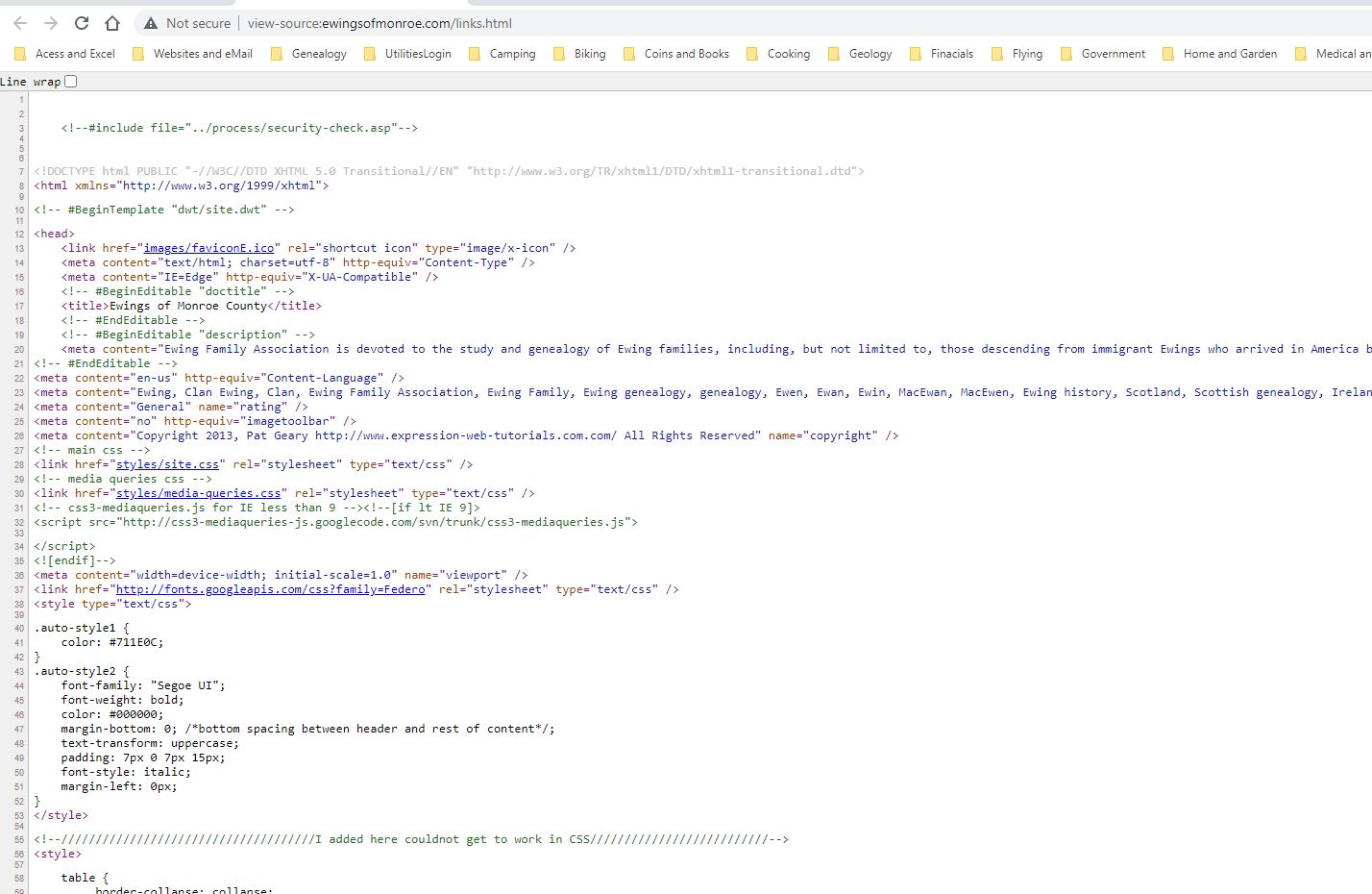The width and height of the screenshot is (1372, 894).
Task: Open the fonts.googleapis.com Federo link
Action: 270,589
